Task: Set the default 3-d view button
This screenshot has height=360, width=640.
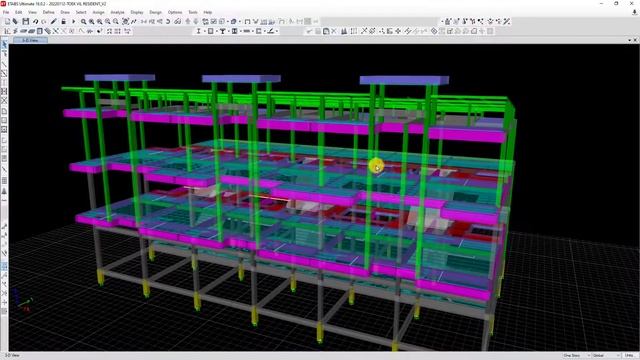Action: tap(144, 21)
